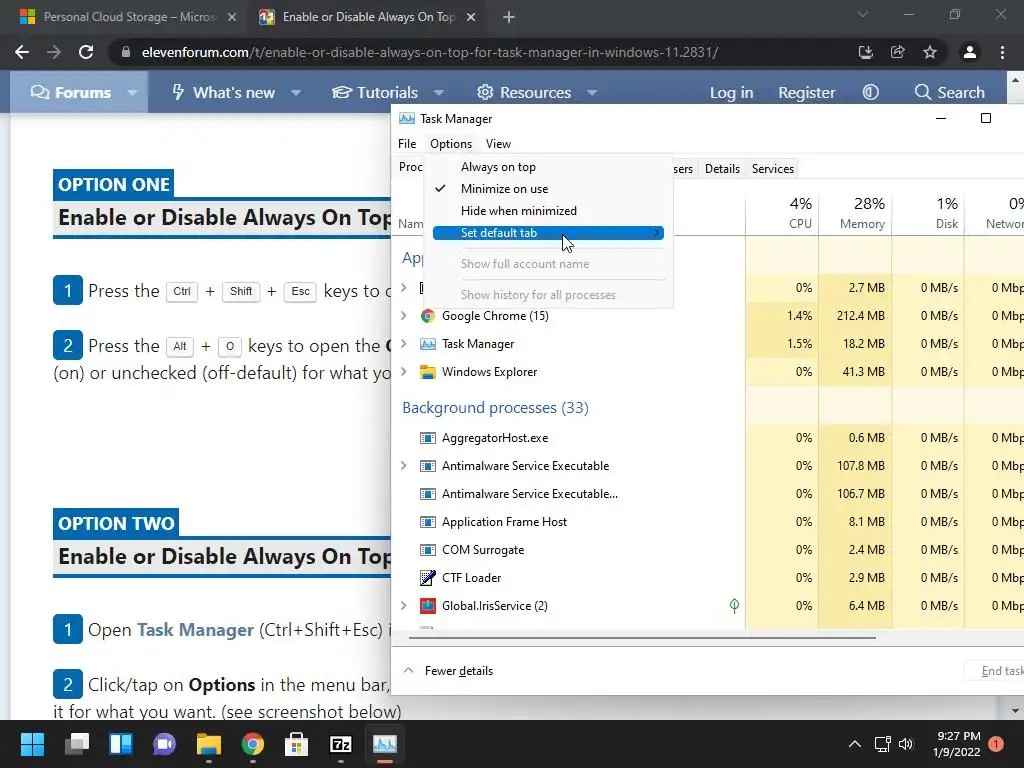Image resolution: width=1024 pixels, height=768 pixels.
Task: Open a new browser tab with plus icon
Action: click(x=509, y=17)
